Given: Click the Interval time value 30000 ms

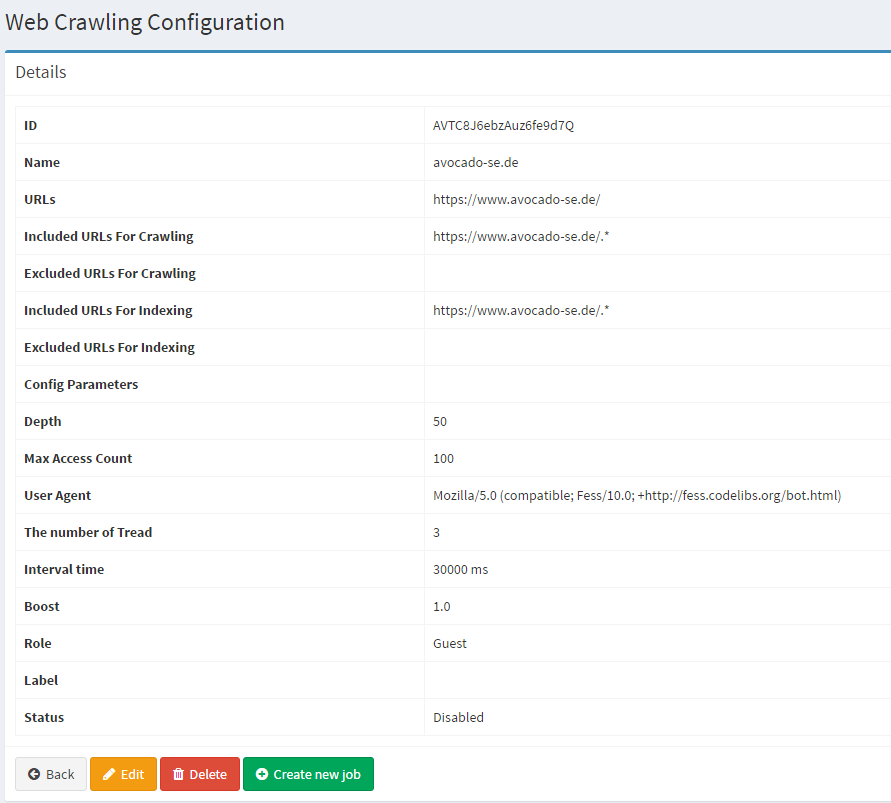Looking at the screenshot, I should tap(459, 569).
